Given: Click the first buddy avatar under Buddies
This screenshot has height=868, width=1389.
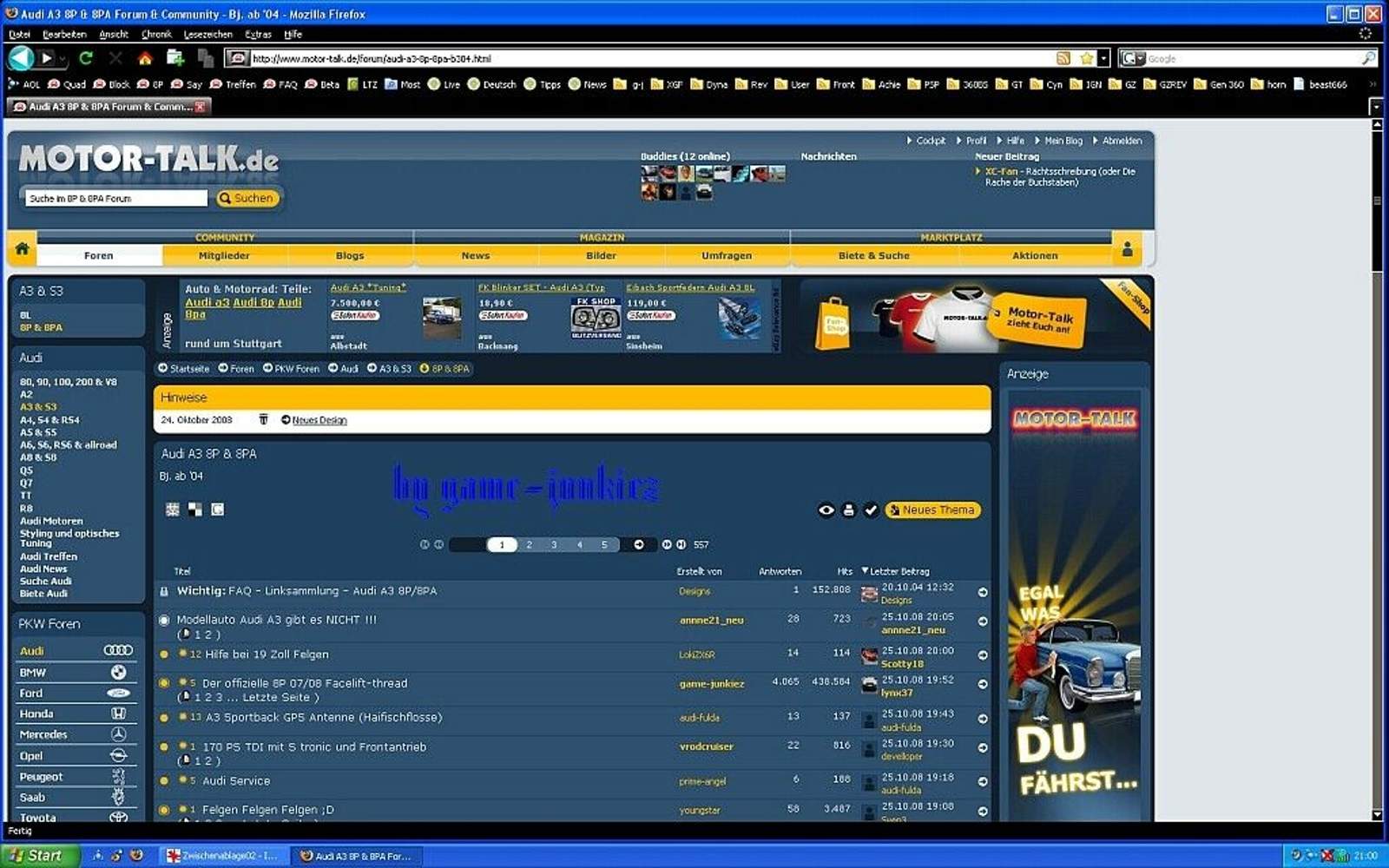Looking at the screenshot, I should pos(648,174).
